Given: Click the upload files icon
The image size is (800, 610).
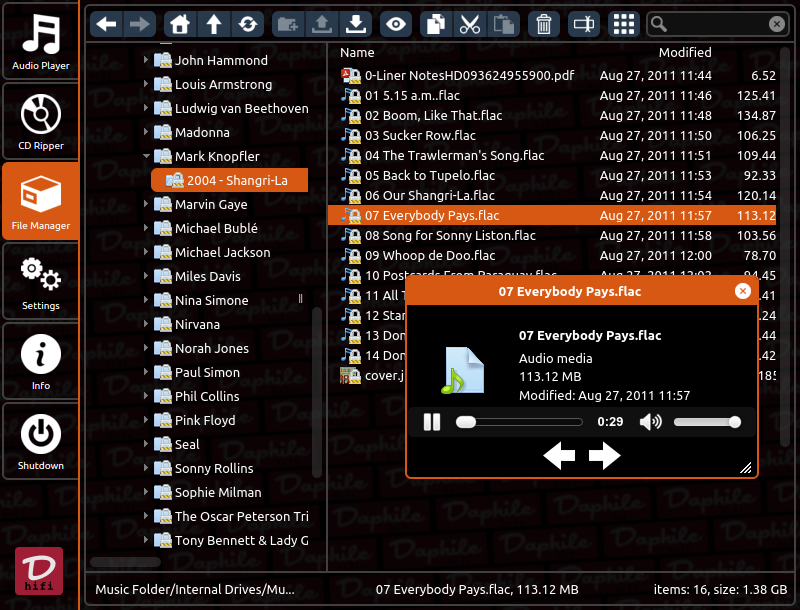Looking at the screenshot, I should [321, 24].
